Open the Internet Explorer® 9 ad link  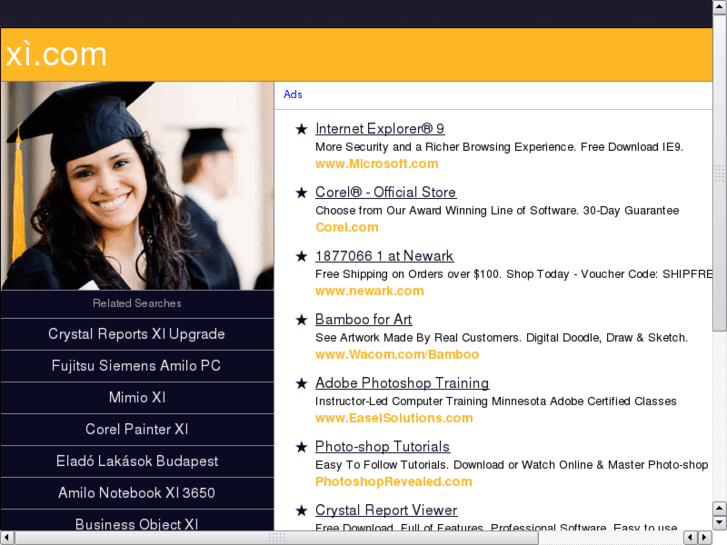click(380, 128)
